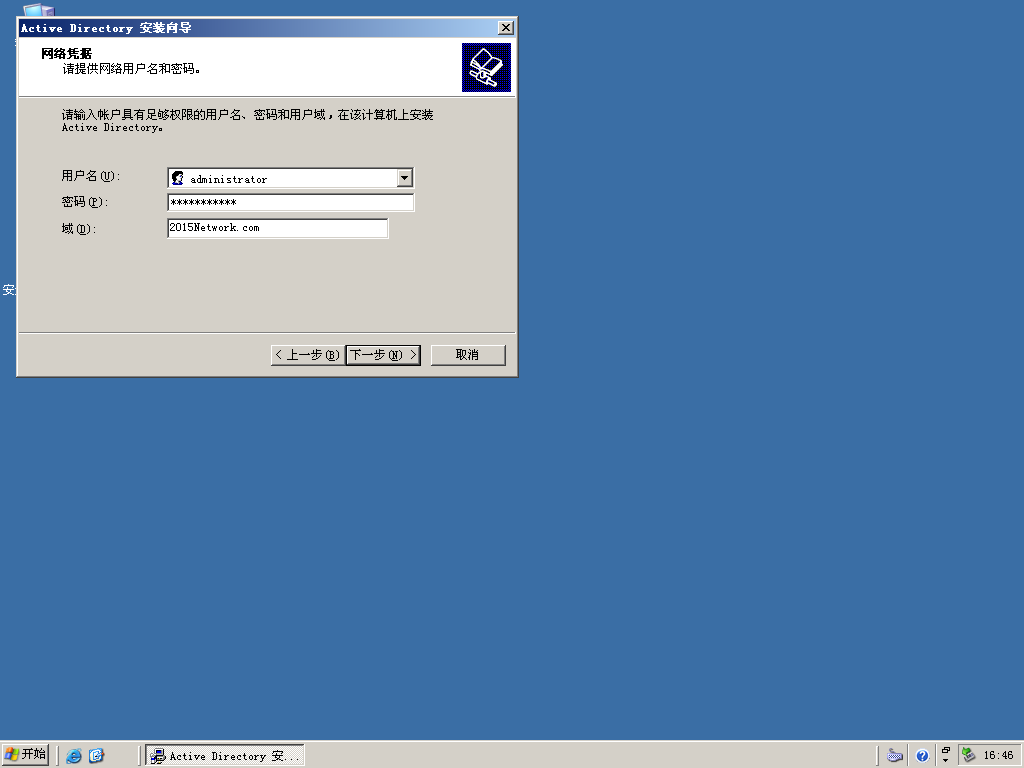Click the keyboard language bar icon
This screenshot has height=768, width=1024.
pyautogui.click(x=895, y=756)
